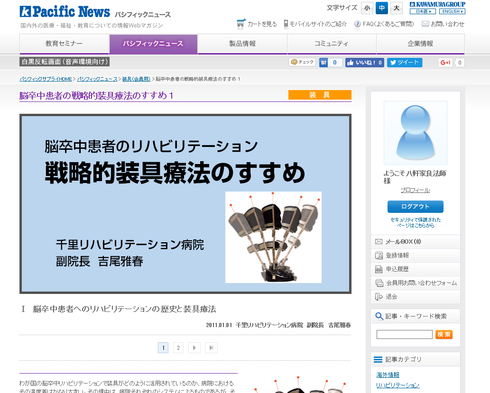
Task: Click the Facebook いいね! button
Action: coord(364,63)
